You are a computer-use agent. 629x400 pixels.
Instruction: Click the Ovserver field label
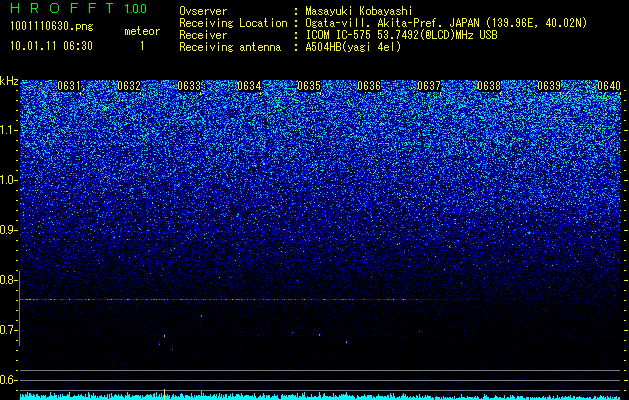point(203,11)
